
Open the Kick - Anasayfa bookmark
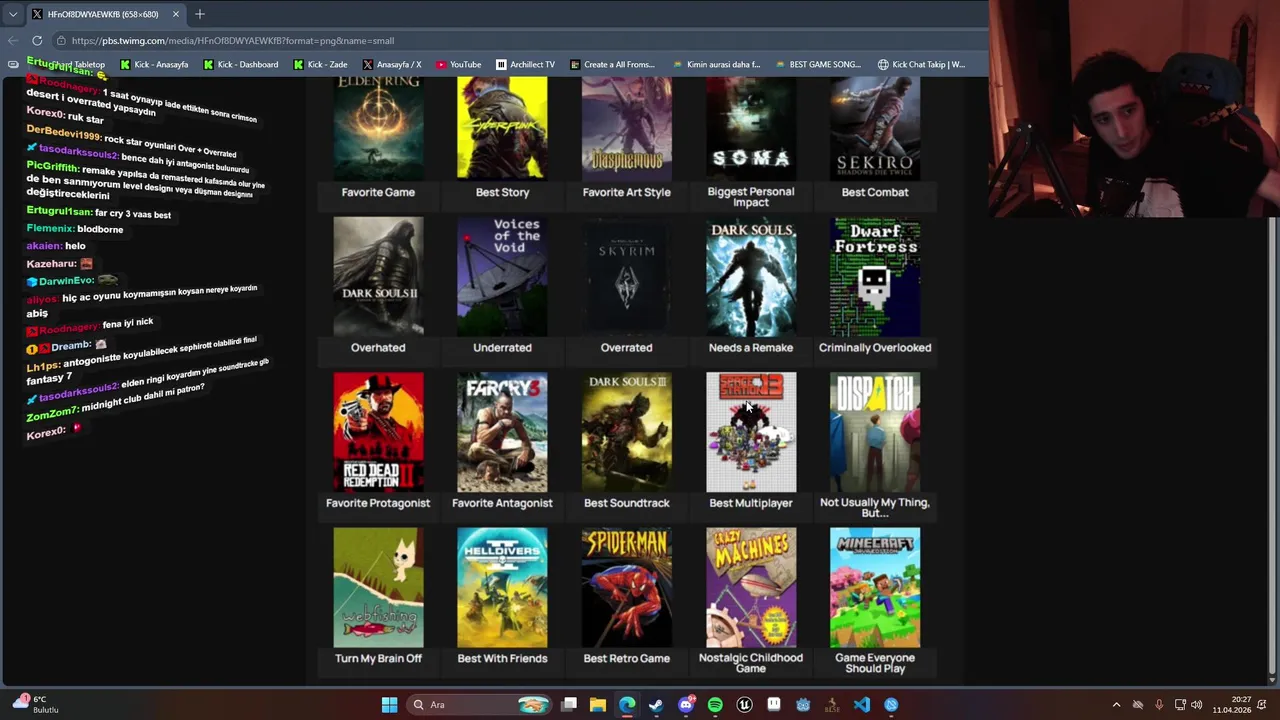(153, 64)
